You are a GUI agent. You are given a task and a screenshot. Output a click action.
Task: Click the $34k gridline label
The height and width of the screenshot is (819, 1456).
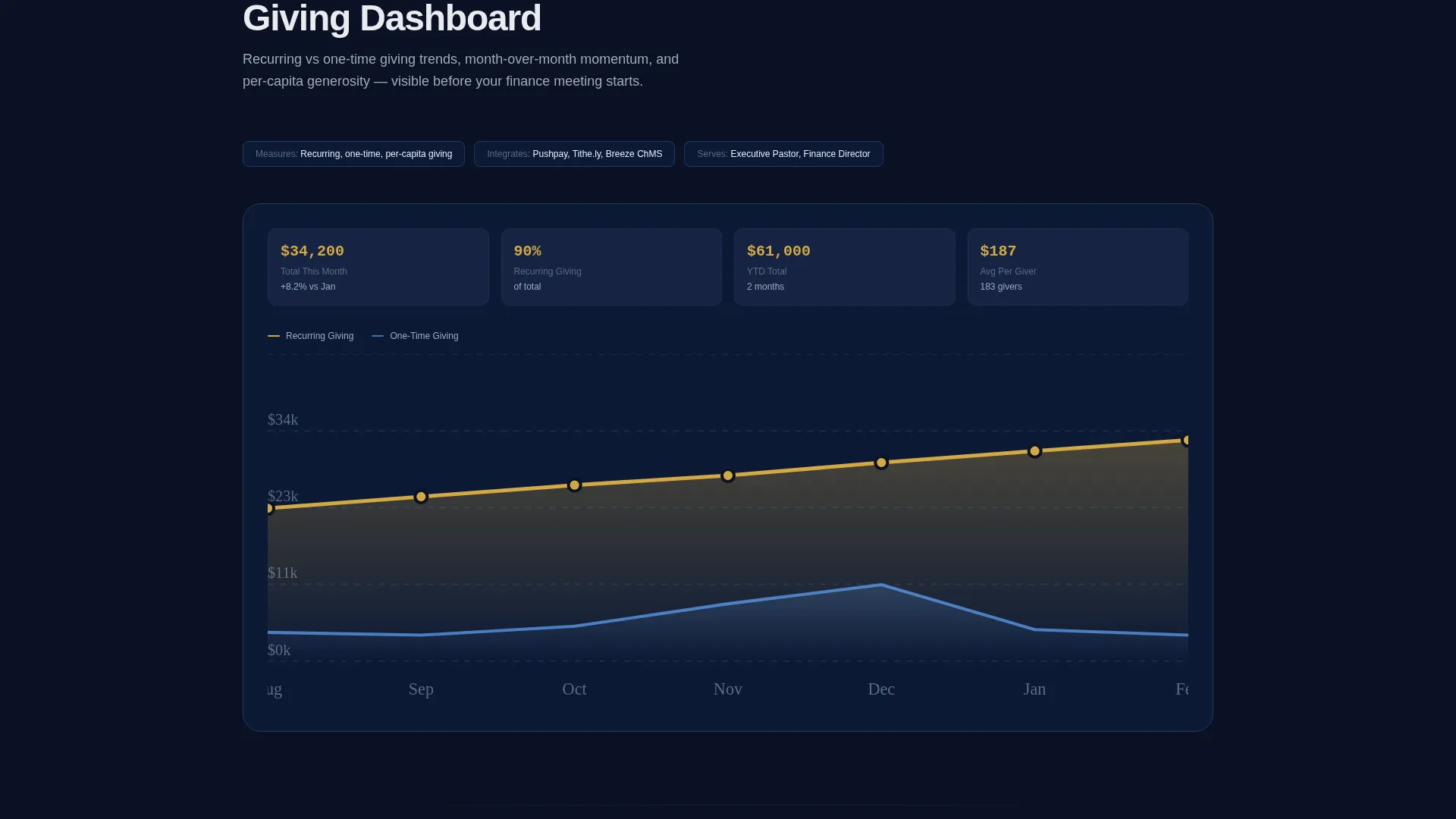point(283,419)
